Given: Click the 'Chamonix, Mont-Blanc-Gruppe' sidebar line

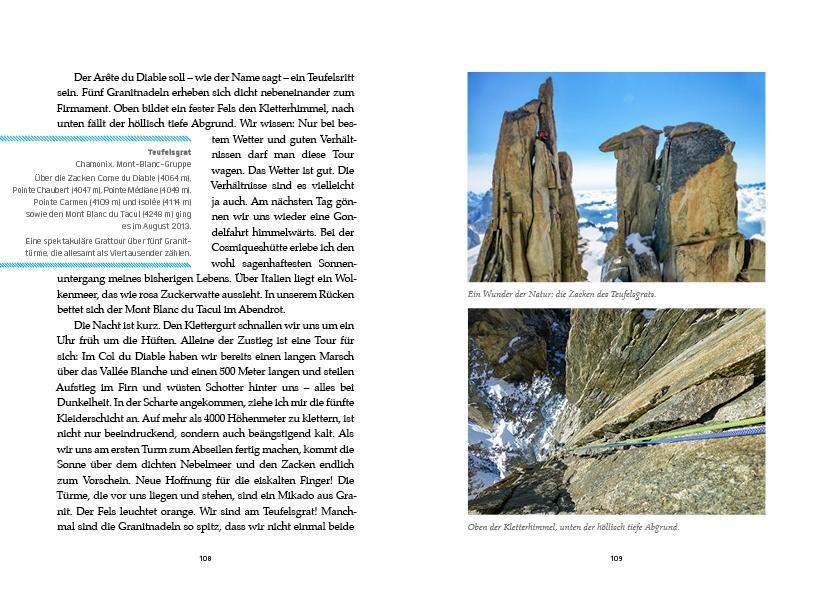Looking at the screenshot, I should pyautogui.click(x=132, y=164).
